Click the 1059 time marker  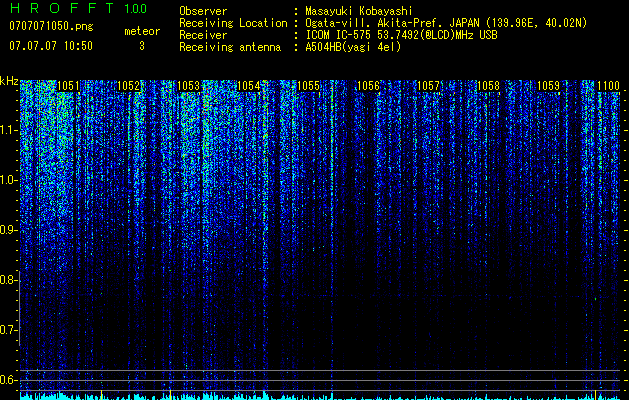tap(548, 86)
